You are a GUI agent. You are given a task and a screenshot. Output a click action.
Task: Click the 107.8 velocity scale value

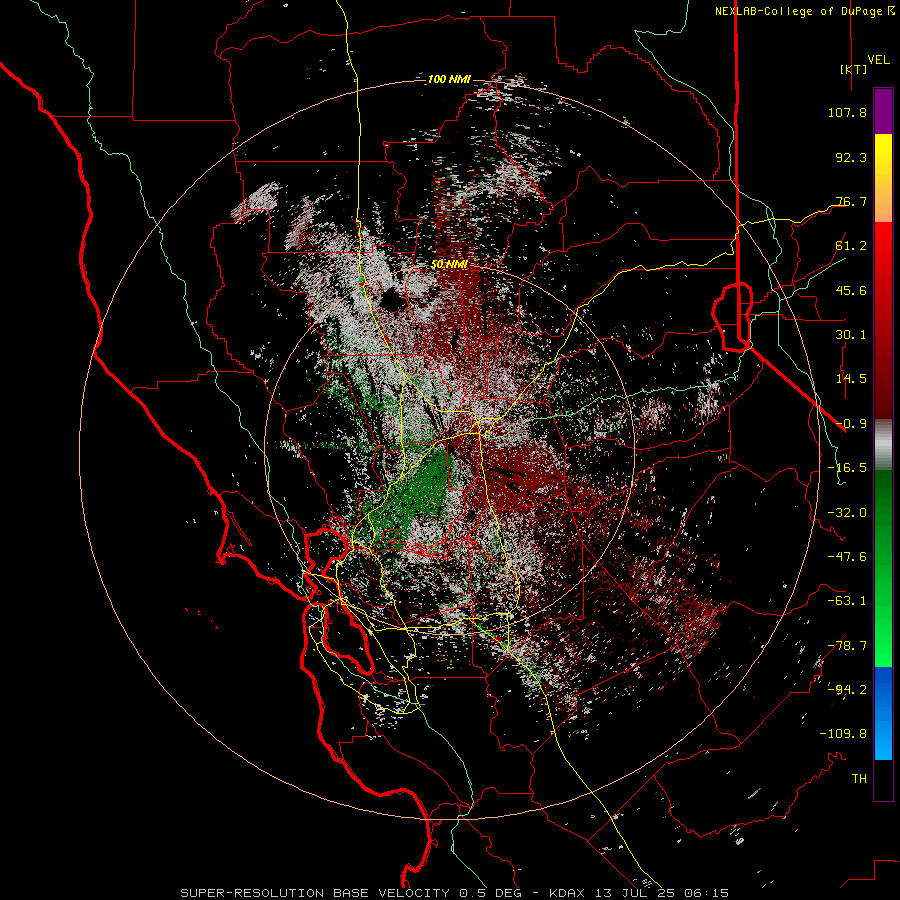point(847,112)
